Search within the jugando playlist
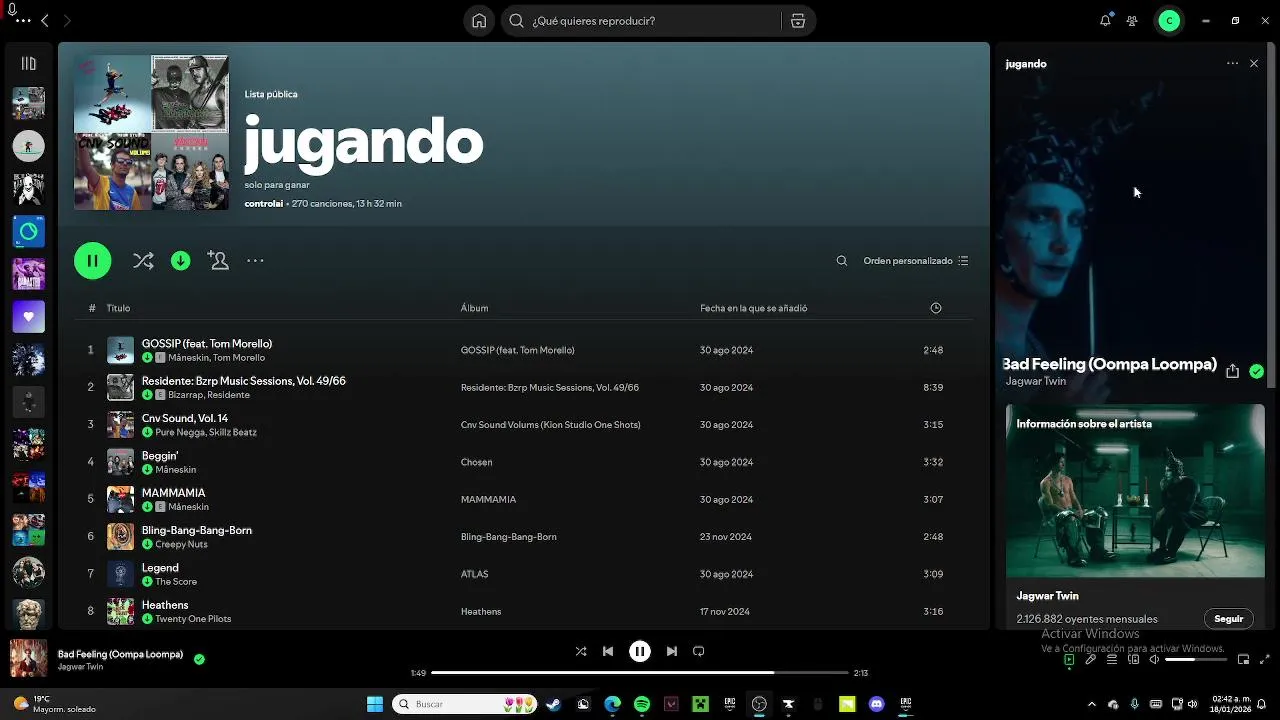This screenshot has height=720, width=1280. (841, 261)
